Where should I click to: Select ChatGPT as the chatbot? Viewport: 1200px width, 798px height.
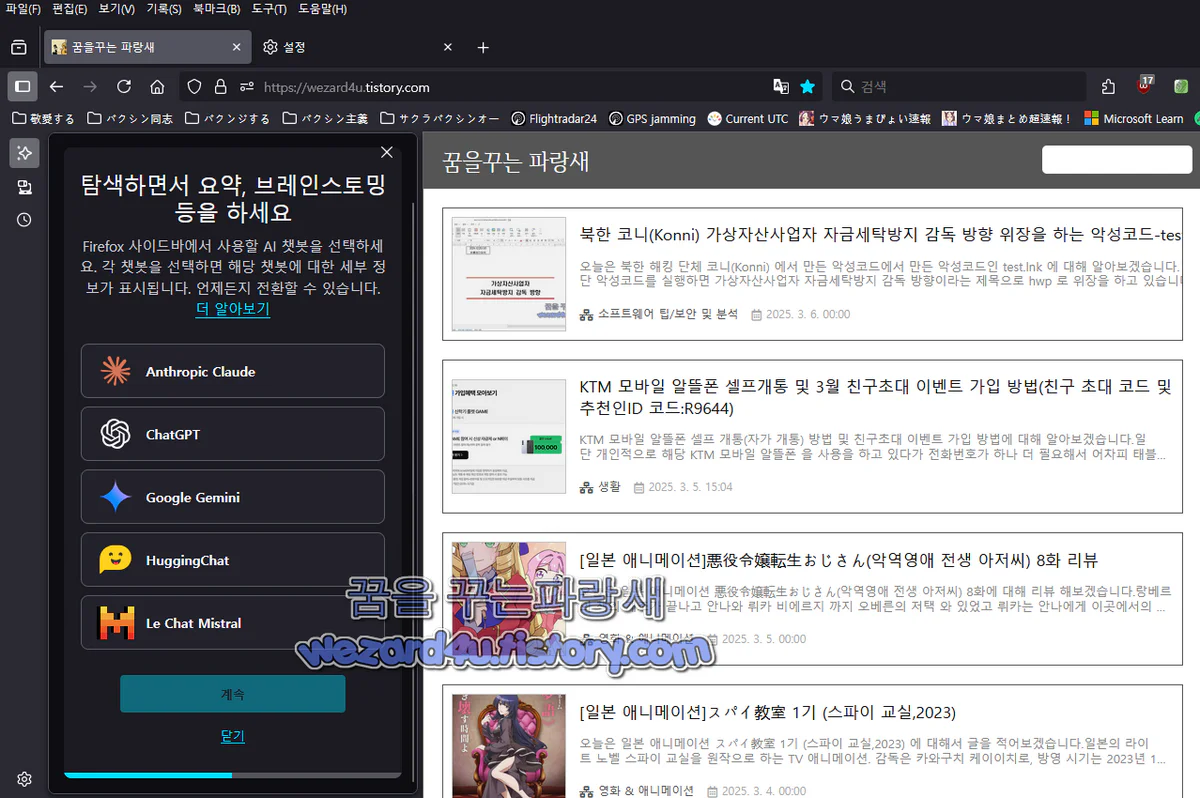coord(232,434)
